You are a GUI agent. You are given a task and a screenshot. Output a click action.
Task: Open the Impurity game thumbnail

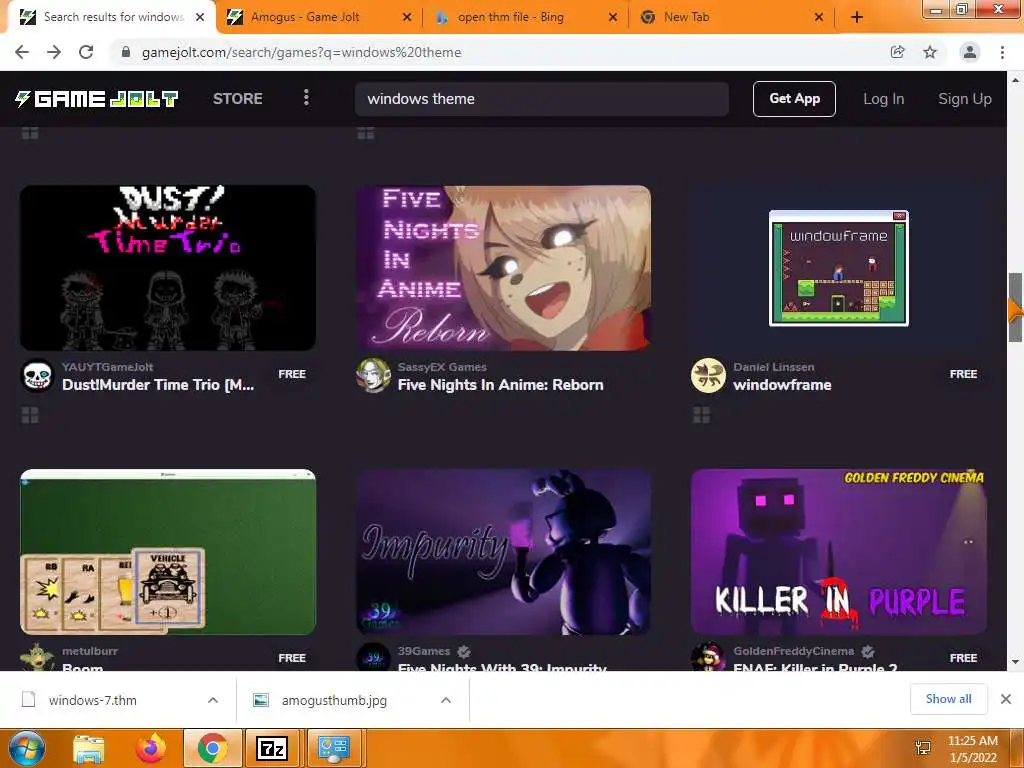point(504,552)
